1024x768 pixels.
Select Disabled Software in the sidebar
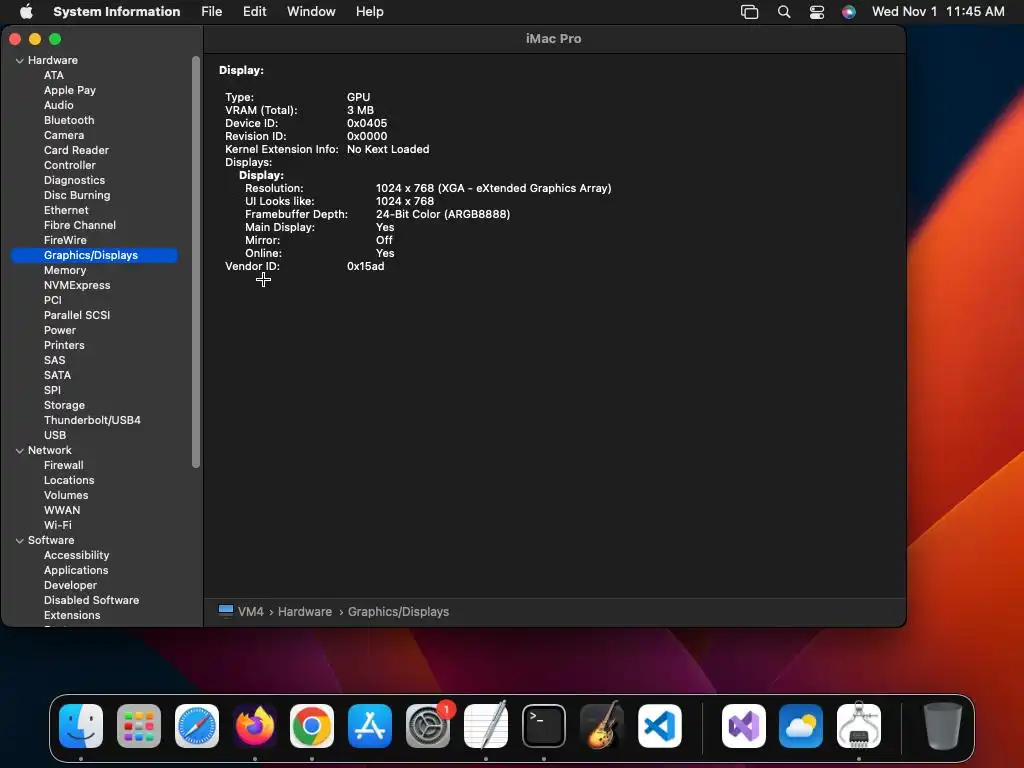91,601
